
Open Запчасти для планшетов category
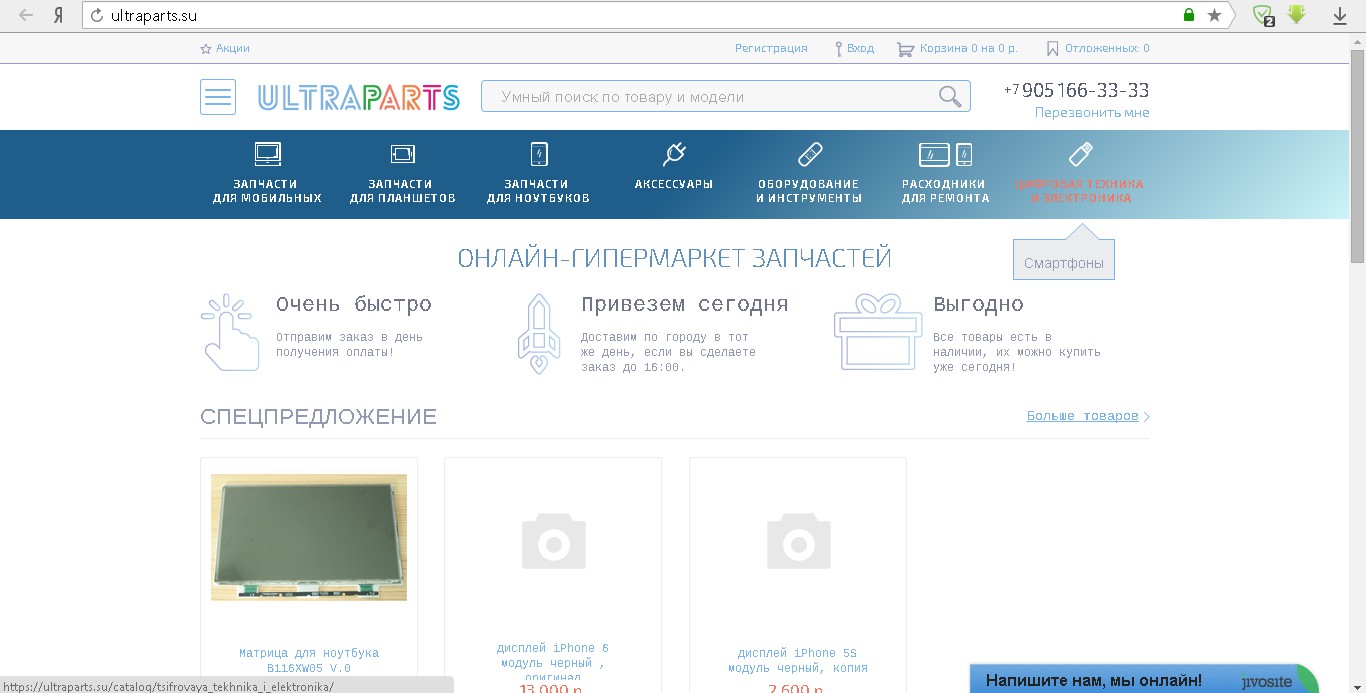[x=402, y=172]
